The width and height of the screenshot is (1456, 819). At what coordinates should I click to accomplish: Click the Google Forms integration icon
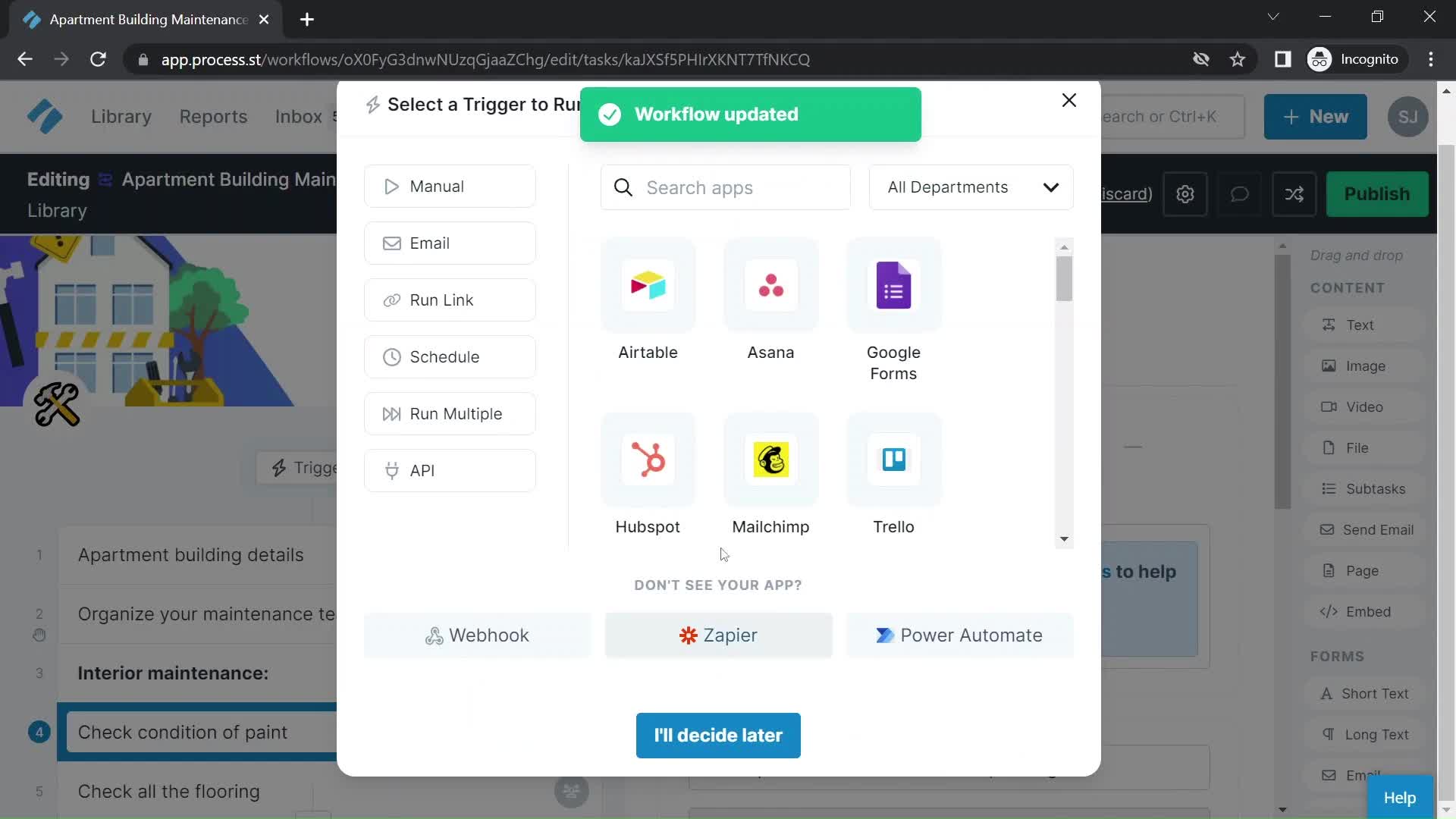(x=893, y=285)
